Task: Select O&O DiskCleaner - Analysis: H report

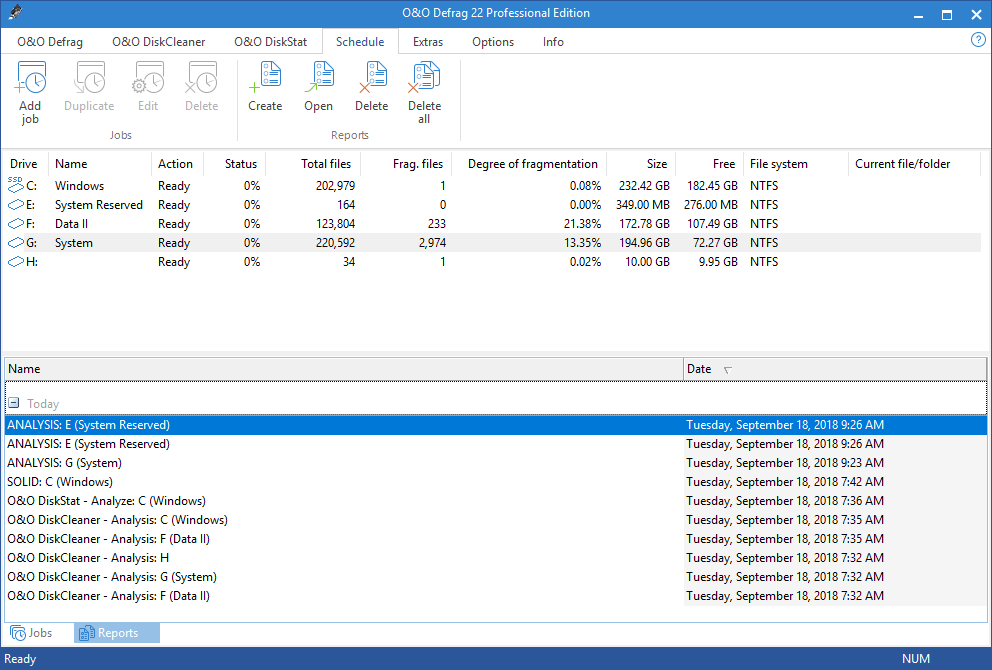Action: [x=496, y=558]
